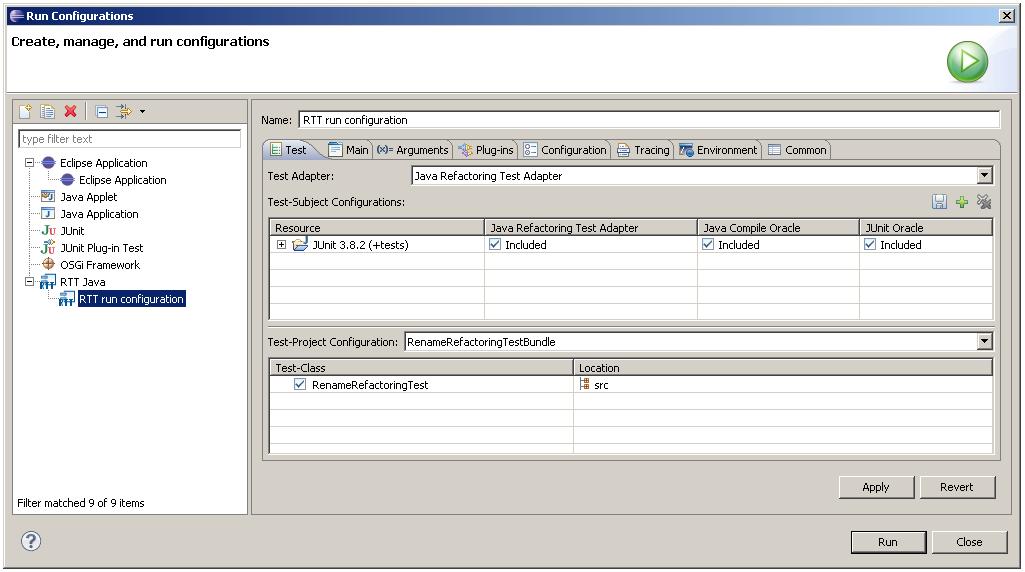1025x572 pixels.
Task: Click the RTT run configuration item icon
Action: (67, 299)
